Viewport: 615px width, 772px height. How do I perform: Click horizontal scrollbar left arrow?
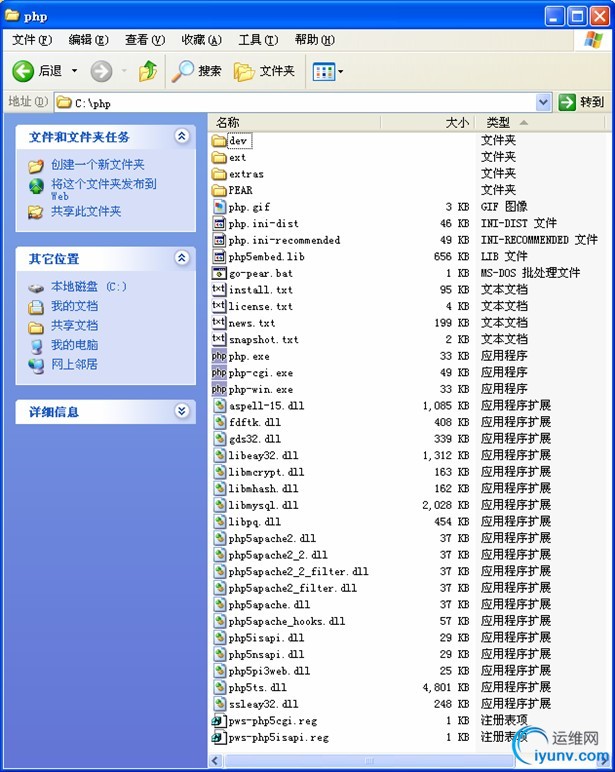(x=215, y=761)
